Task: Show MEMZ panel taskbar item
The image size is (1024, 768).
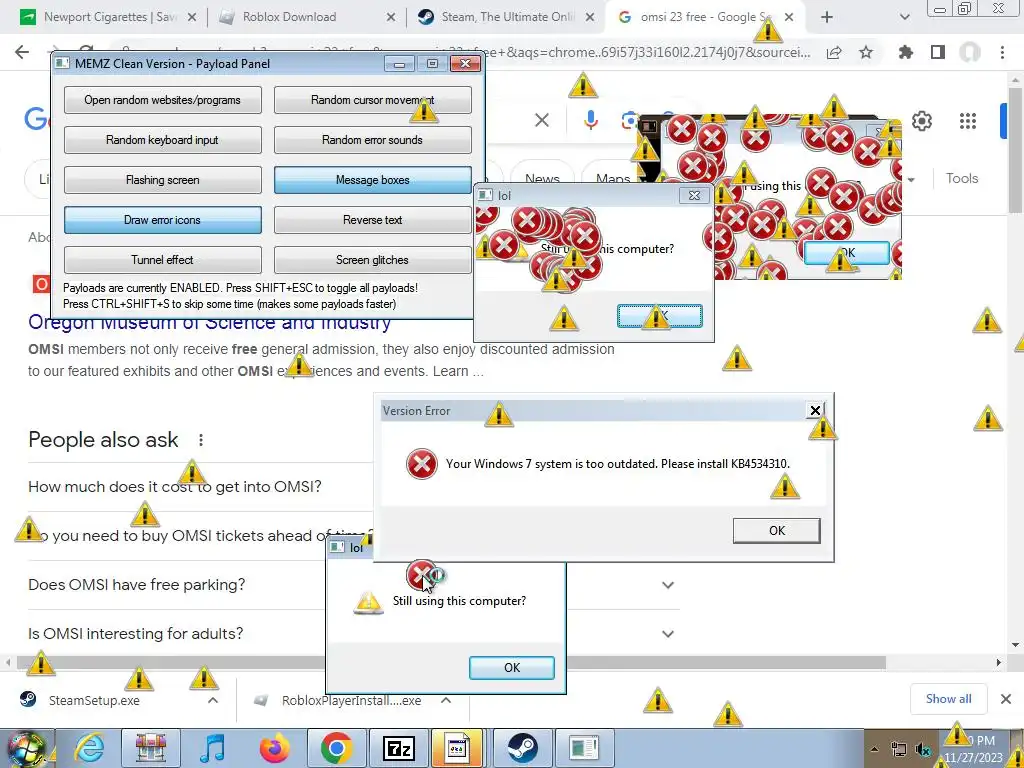Action: click(x=584, y=748)
